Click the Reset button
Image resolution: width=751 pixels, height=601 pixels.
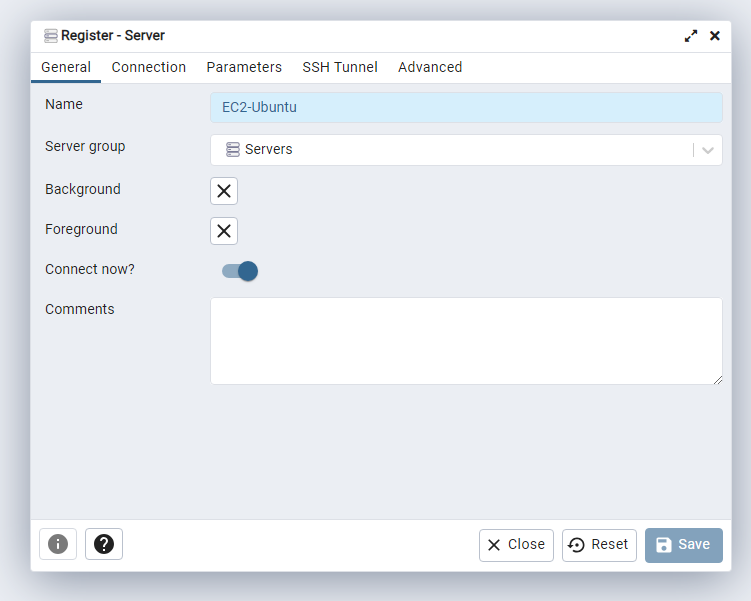coord(599,545)
